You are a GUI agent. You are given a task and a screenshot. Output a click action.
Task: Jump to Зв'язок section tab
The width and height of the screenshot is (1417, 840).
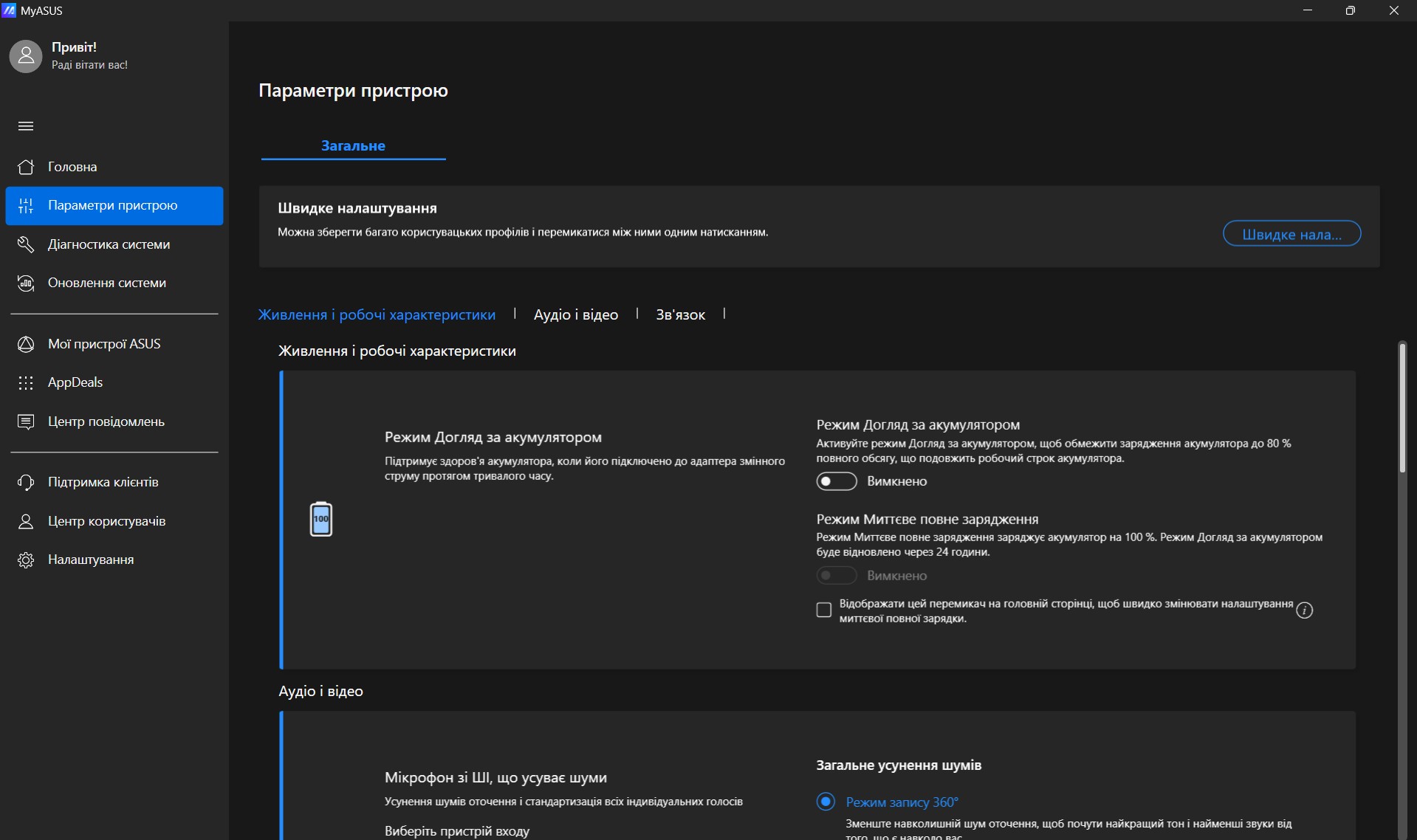tap(680, 314)
